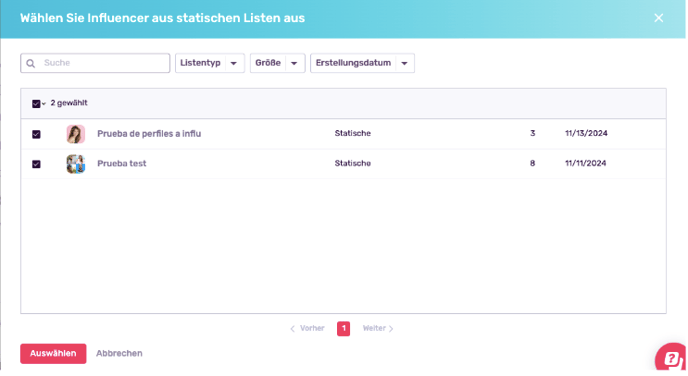Screen dimensions: 688x376
Task: Uncheck the Prueba test row checkbox
Action: [36, 164]
